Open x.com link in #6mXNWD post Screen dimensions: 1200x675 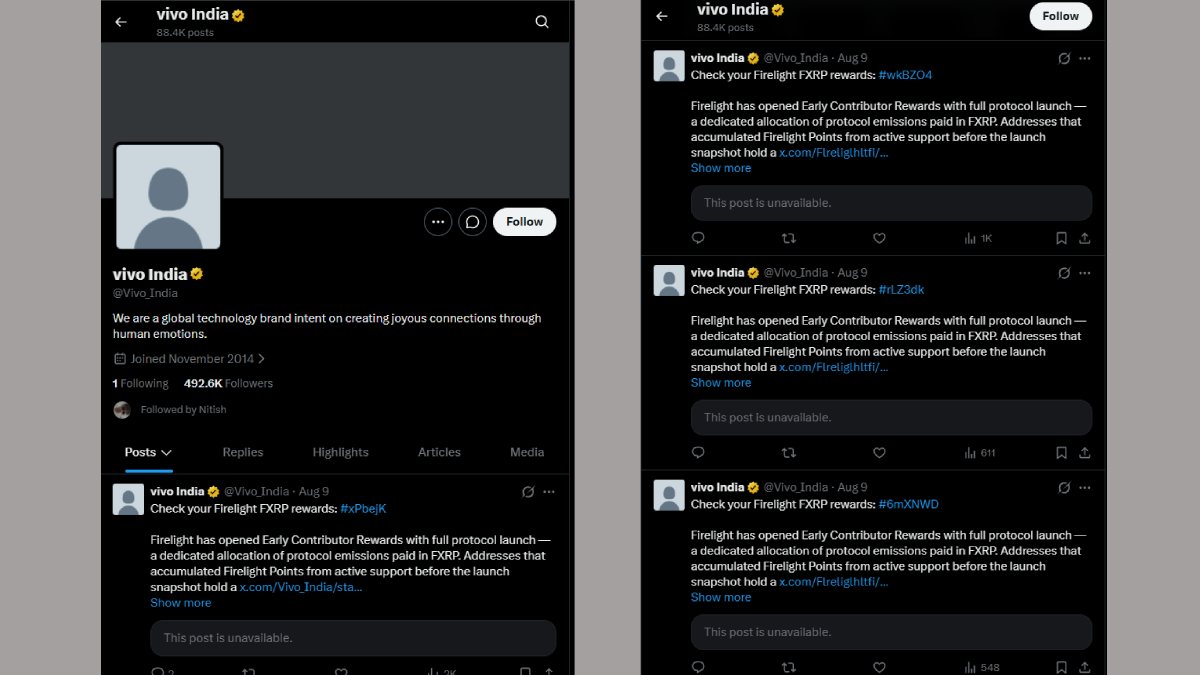click(x=834, y=582)
